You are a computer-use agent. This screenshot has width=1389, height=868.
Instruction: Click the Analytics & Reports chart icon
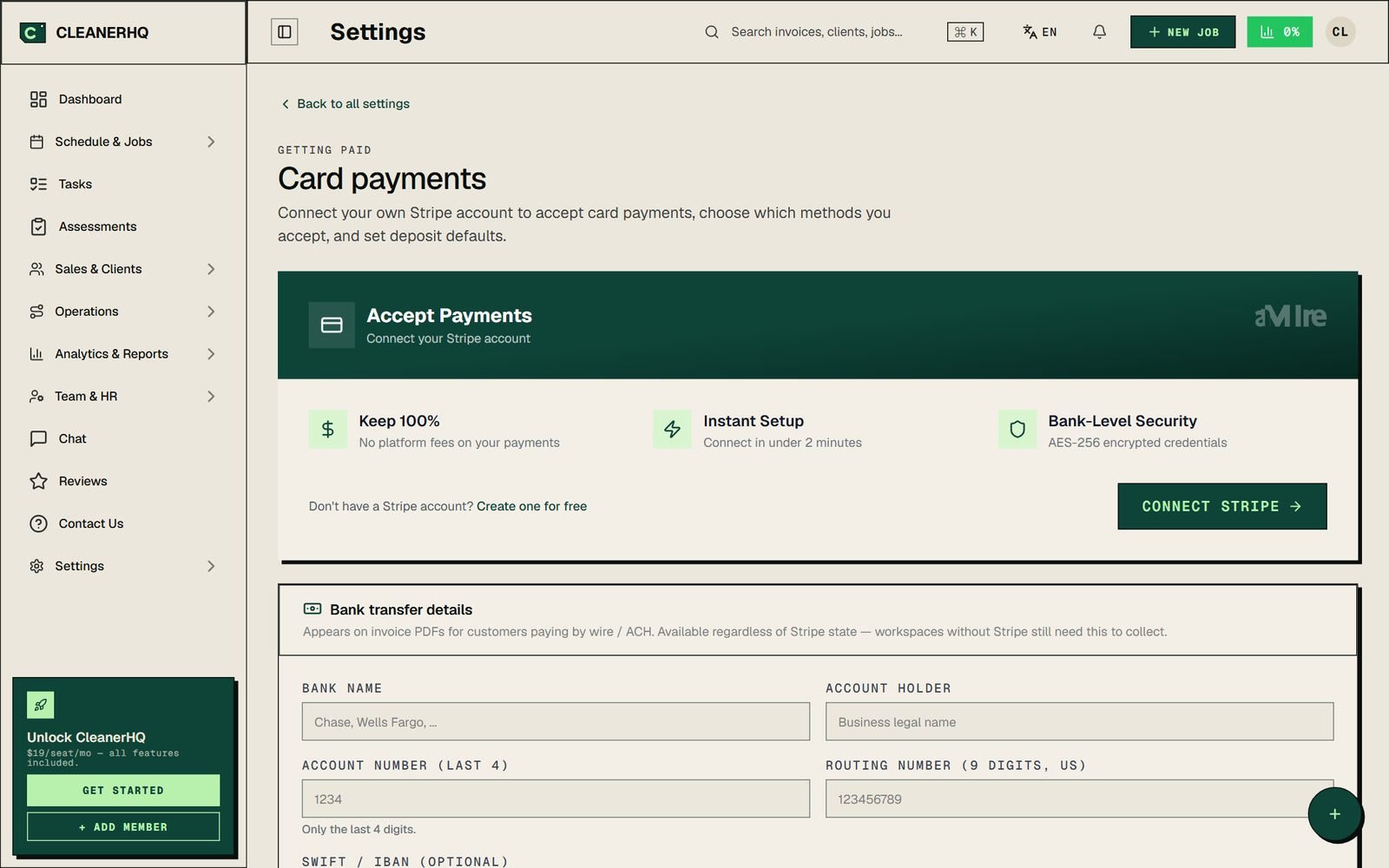click(x=36, y=354)
